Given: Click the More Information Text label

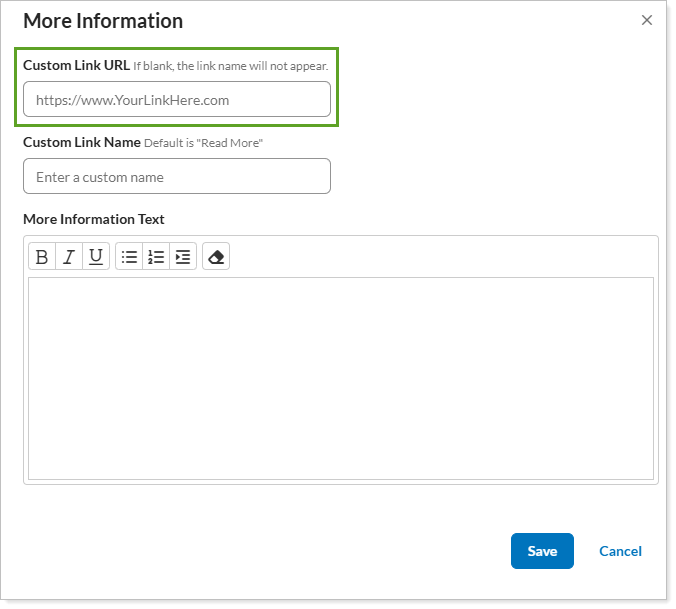Looking at the screenshot, I should [94, 219].
